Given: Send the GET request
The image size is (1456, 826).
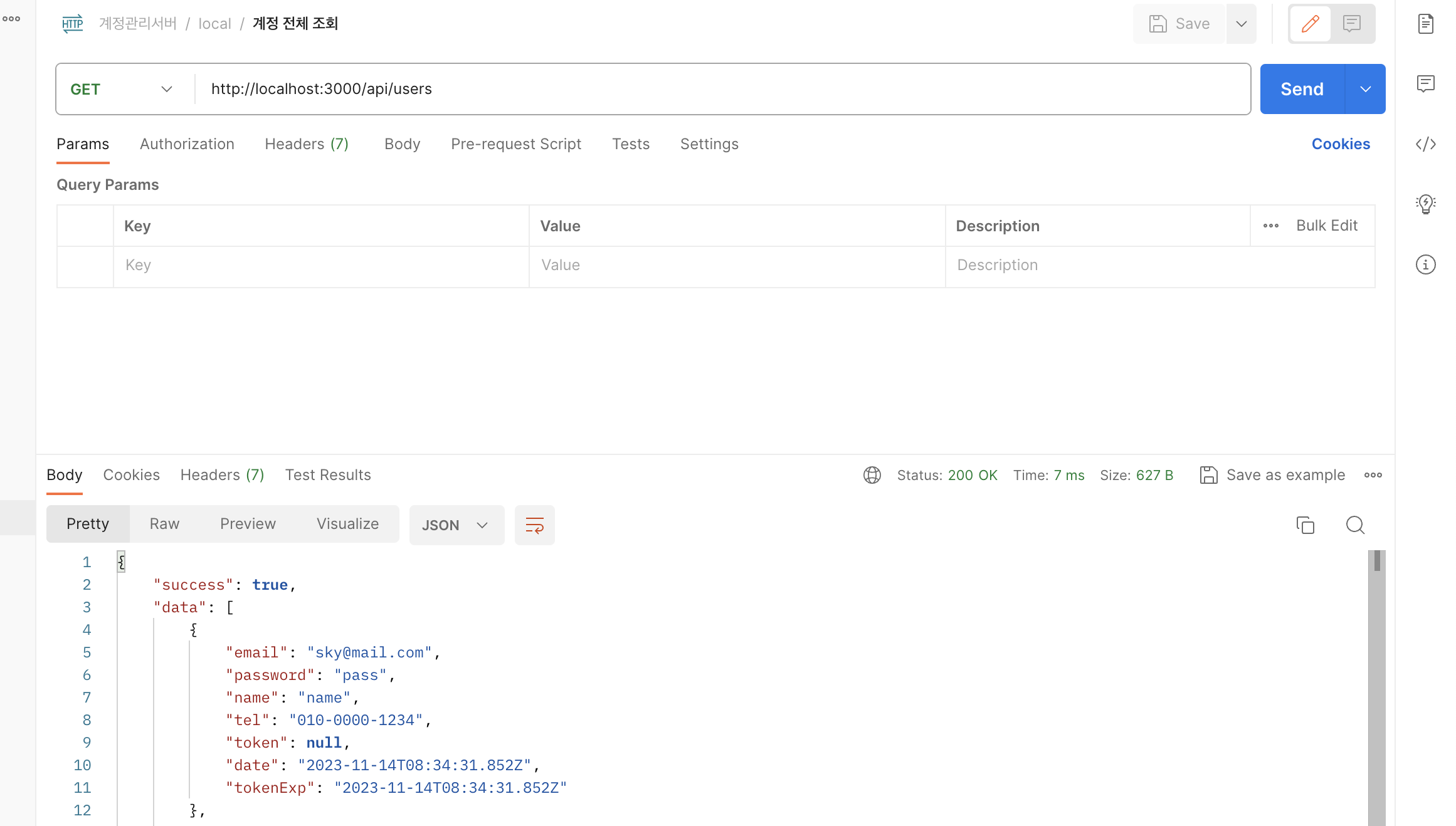Looking at the screenshot, I should pos(1302,89).
